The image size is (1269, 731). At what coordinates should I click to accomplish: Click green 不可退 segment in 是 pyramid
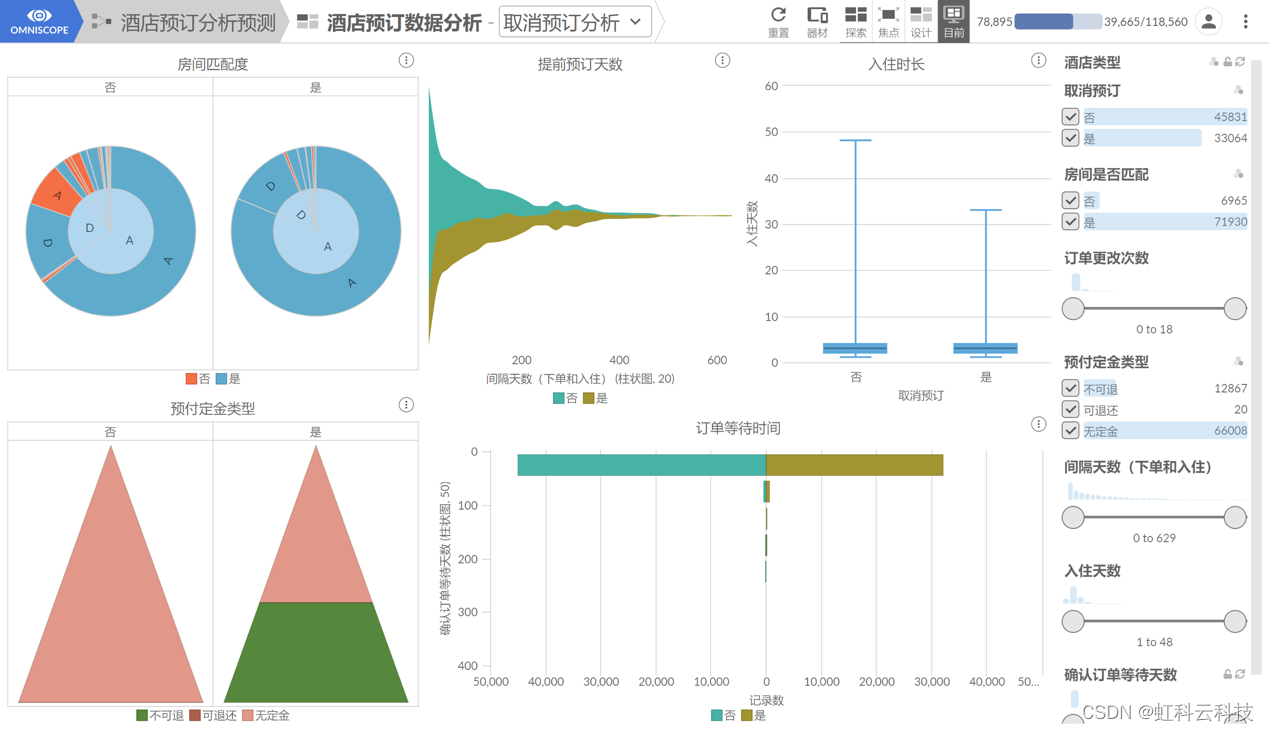316,651
